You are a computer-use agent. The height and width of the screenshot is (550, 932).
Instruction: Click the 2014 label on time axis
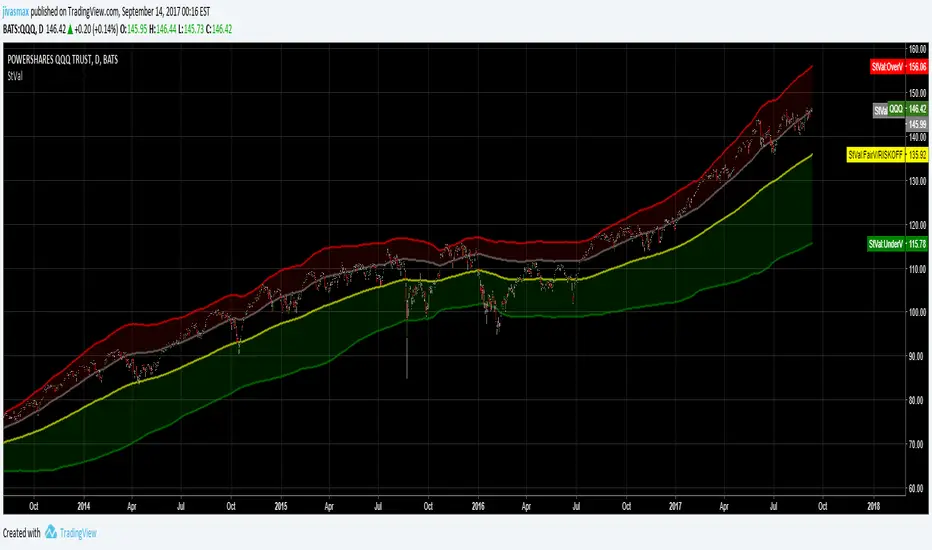click(x=84, y=506)
